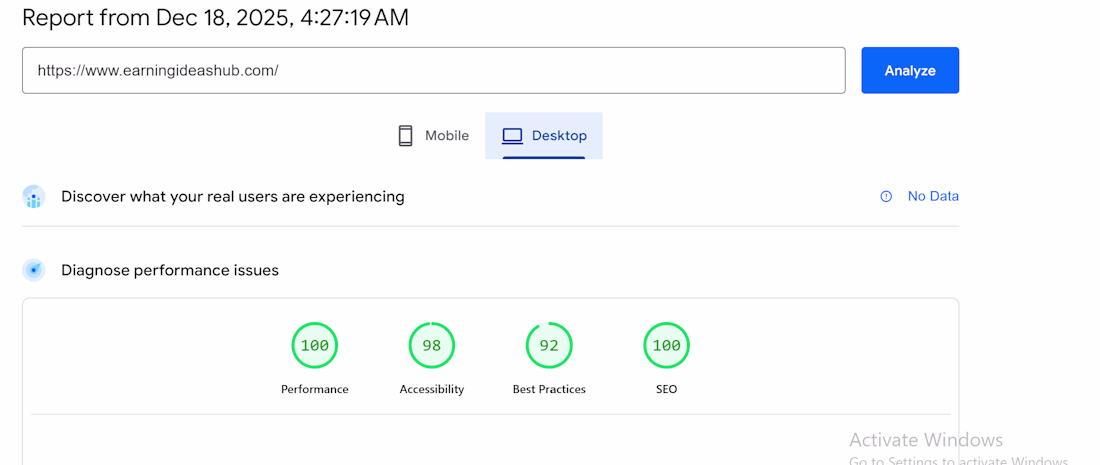
Task: Click the Best Practices gauge showing 92
Action: coord(549,346)
